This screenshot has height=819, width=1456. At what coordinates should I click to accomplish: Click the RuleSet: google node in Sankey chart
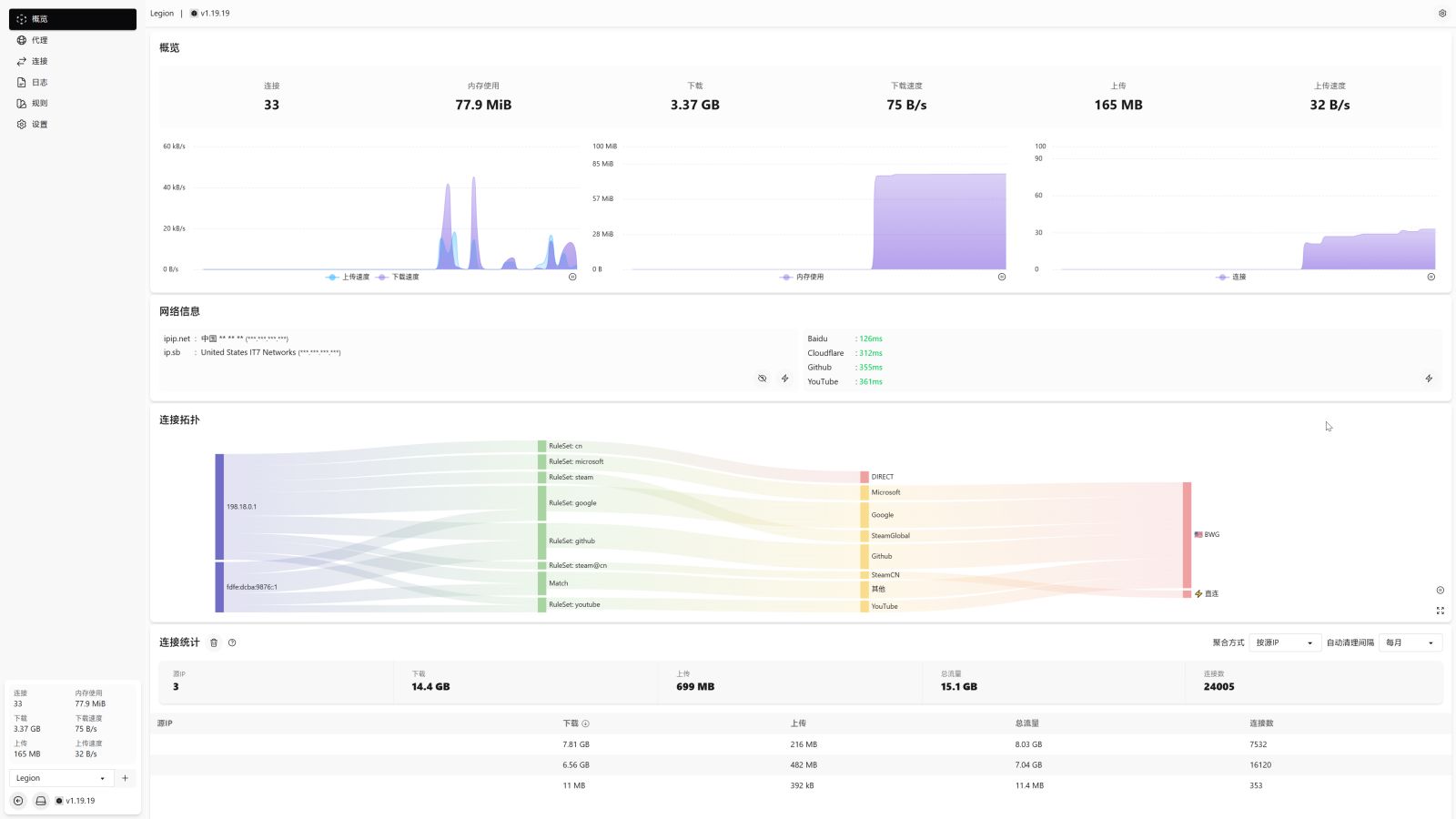tap(542, 503)
